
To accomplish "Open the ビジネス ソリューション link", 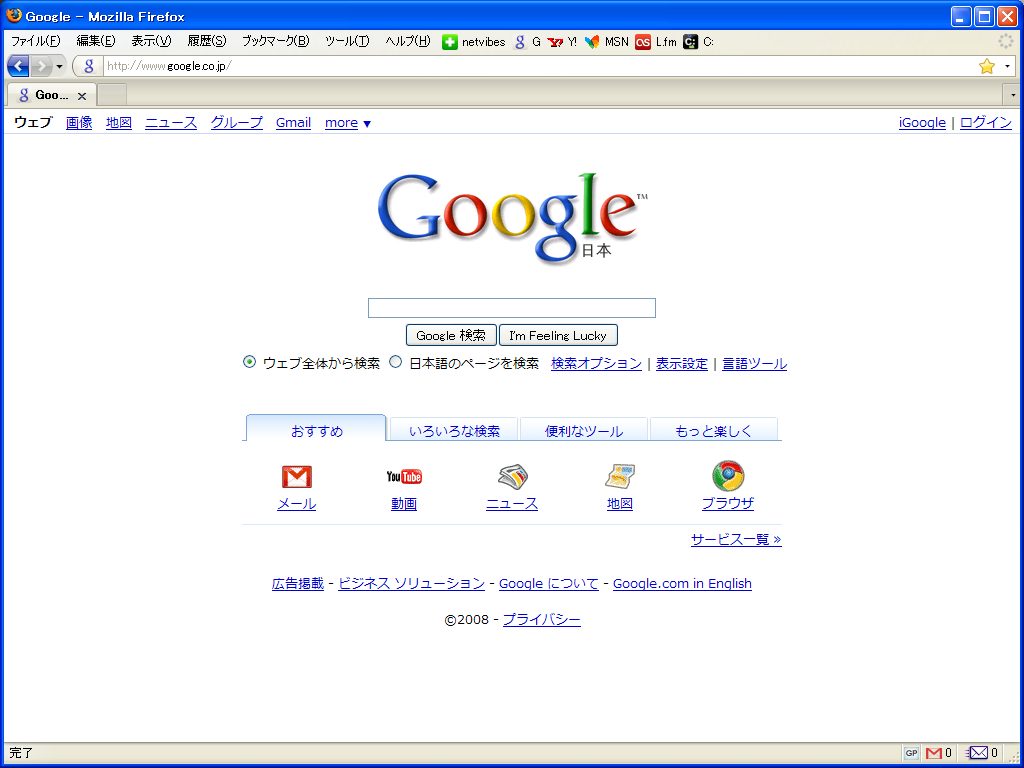I will click(x=411, y=584).
